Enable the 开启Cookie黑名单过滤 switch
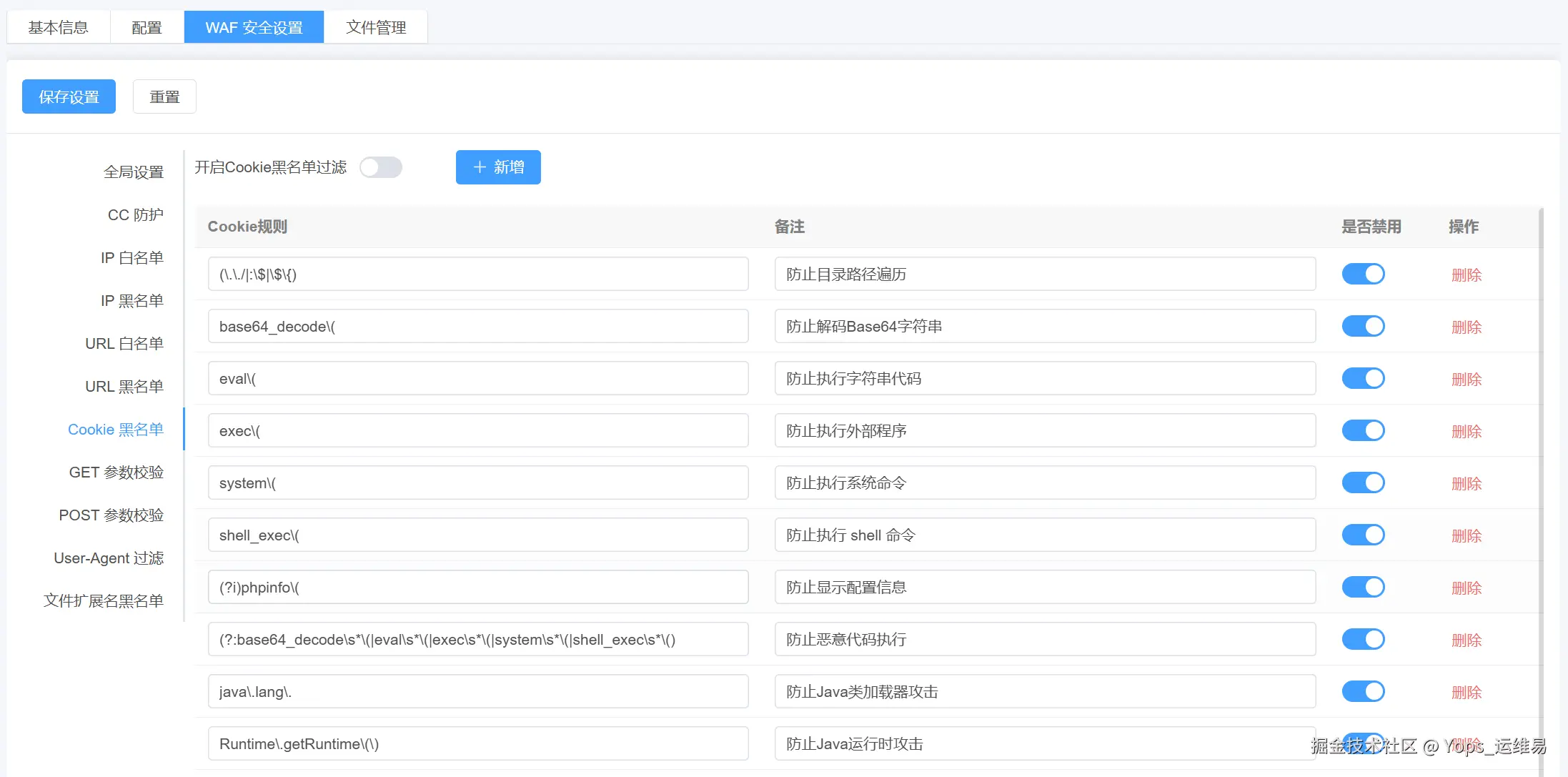The image size is (1568, 777). click(x=381, y=167)
